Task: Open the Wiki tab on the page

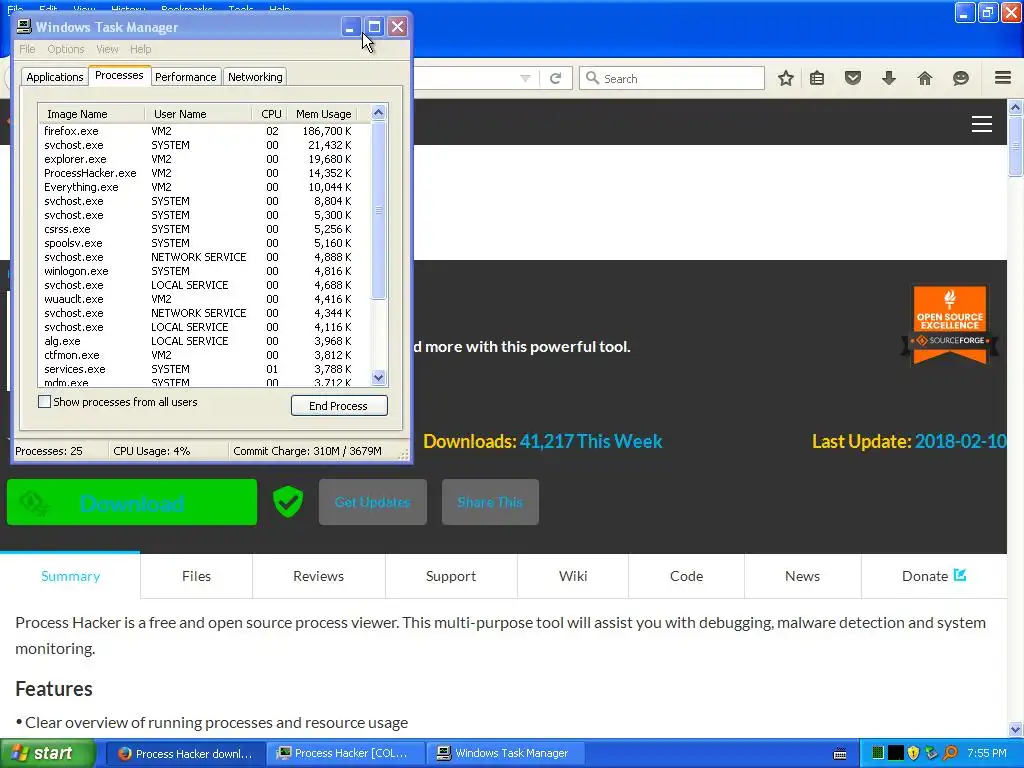Action: (573, 576)
